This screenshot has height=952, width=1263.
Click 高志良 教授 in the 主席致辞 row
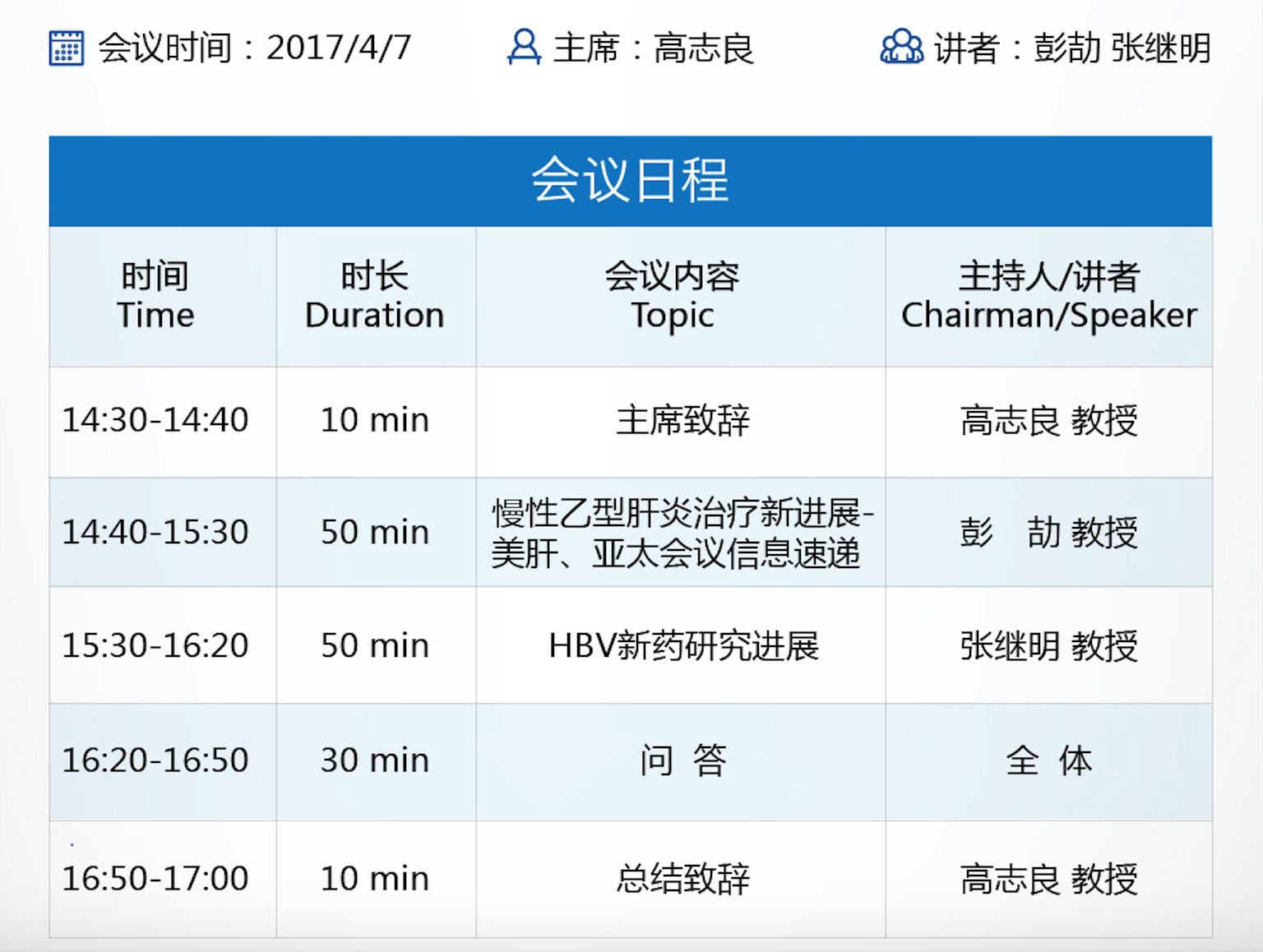pos(1048,422)
